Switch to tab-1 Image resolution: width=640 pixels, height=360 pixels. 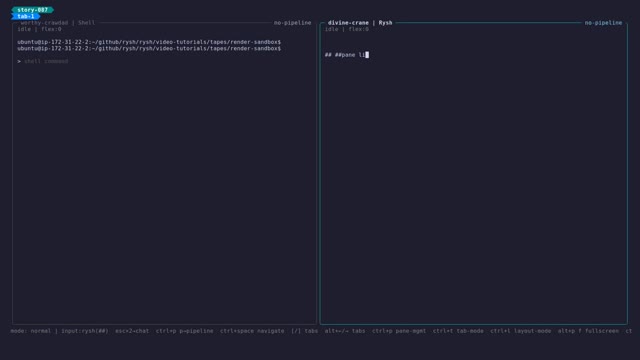pyautogui.click(x=26, y=16)
